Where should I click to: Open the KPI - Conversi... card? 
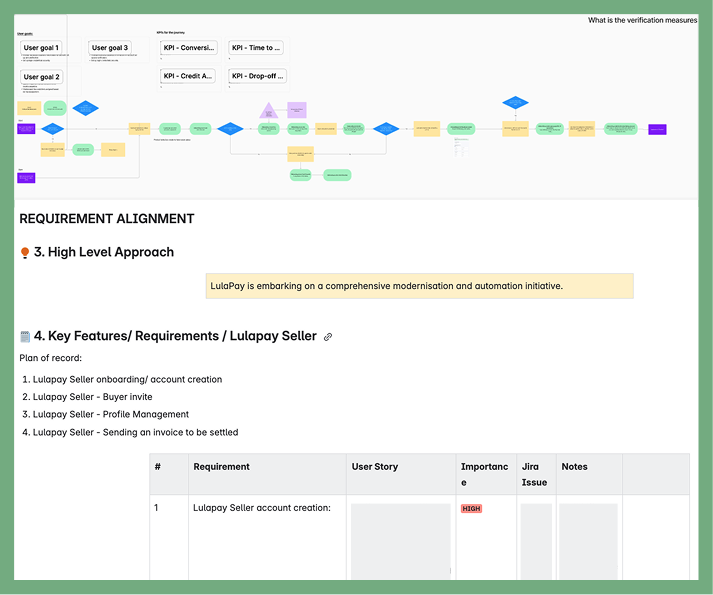click(x=189, y=48)
